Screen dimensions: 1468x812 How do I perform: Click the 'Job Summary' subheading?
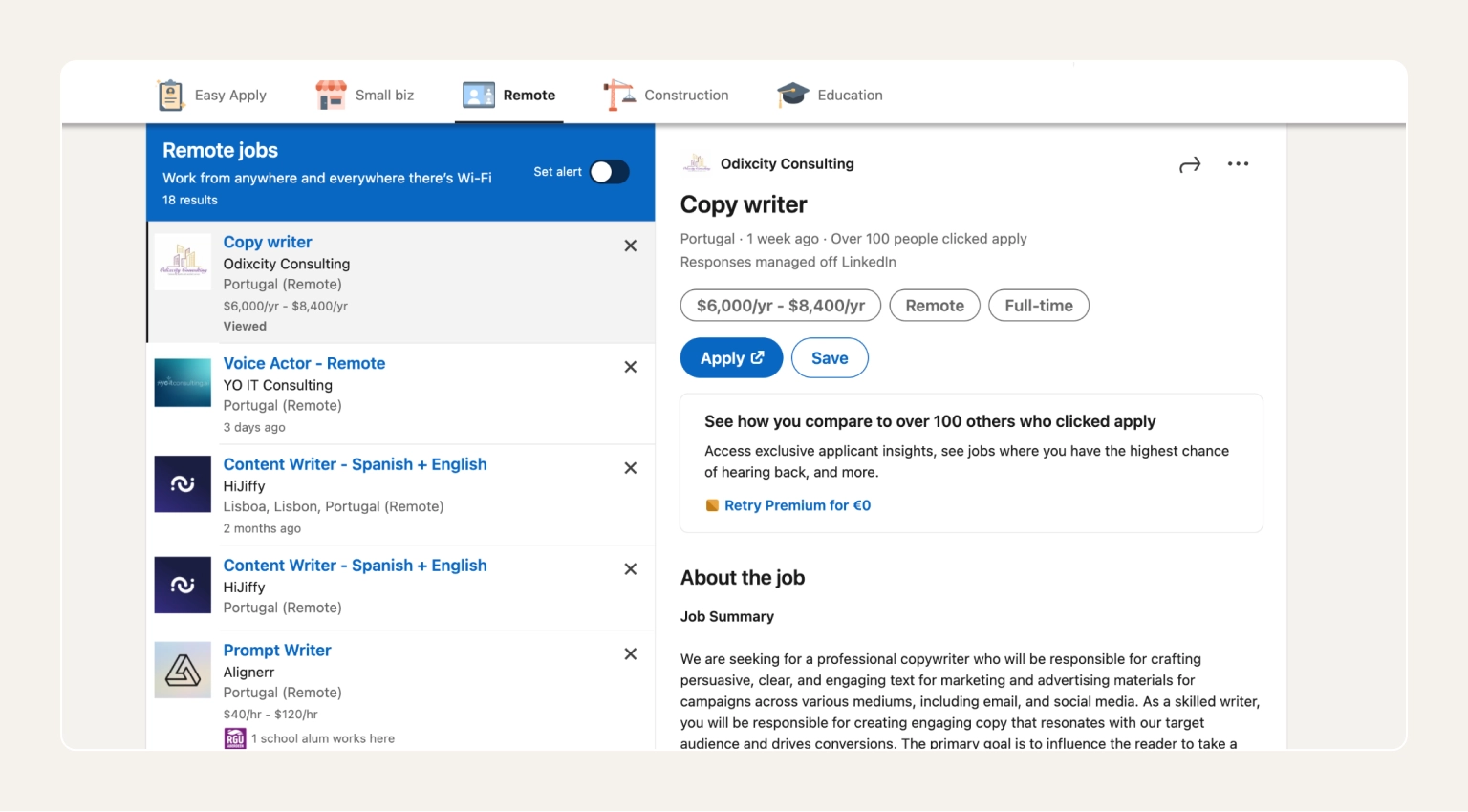pyautogui.click(x=727, y=617)
